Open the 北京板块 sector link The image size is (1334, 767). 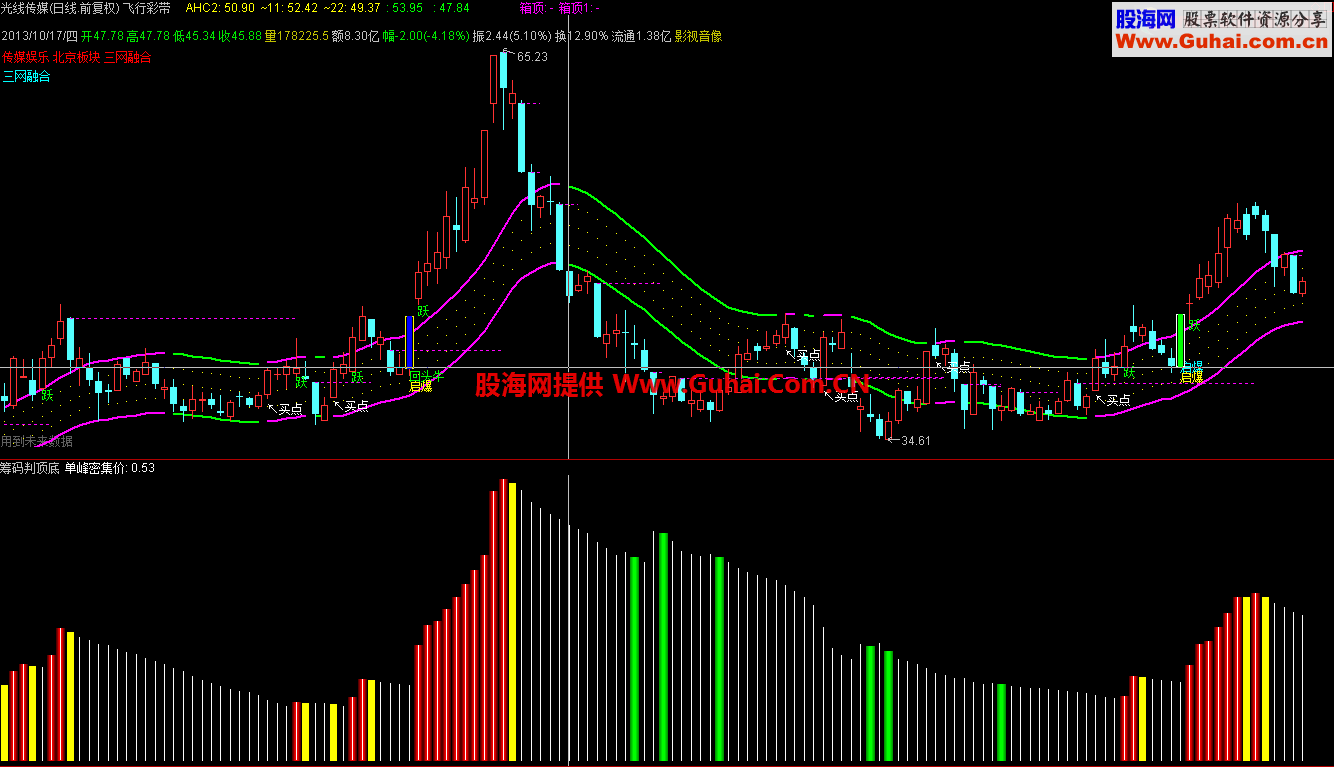76,57
